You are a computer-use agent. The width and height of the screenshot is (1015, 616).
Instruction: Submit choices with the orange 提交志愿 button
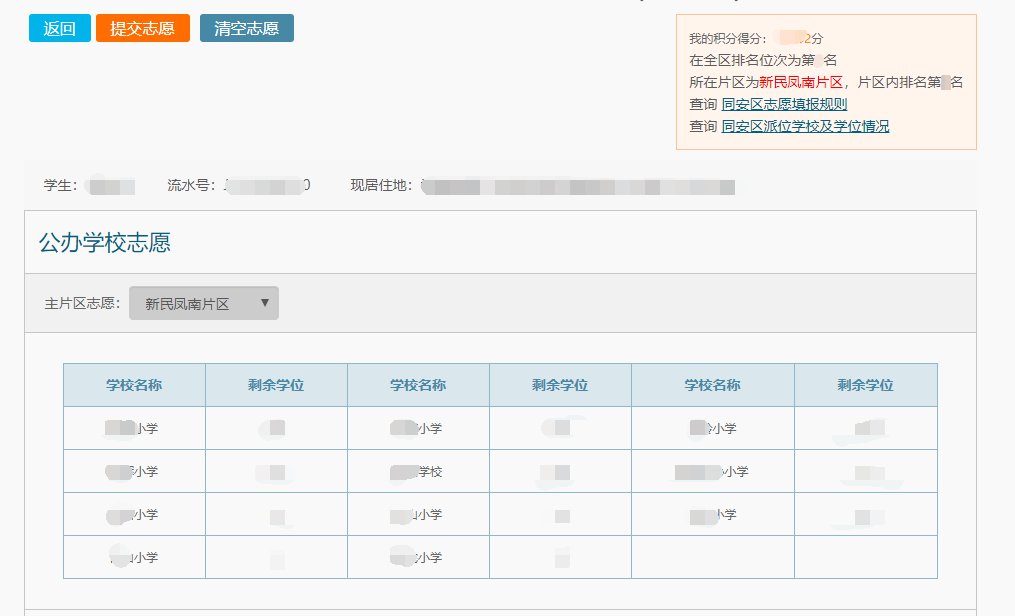(143, 28)
